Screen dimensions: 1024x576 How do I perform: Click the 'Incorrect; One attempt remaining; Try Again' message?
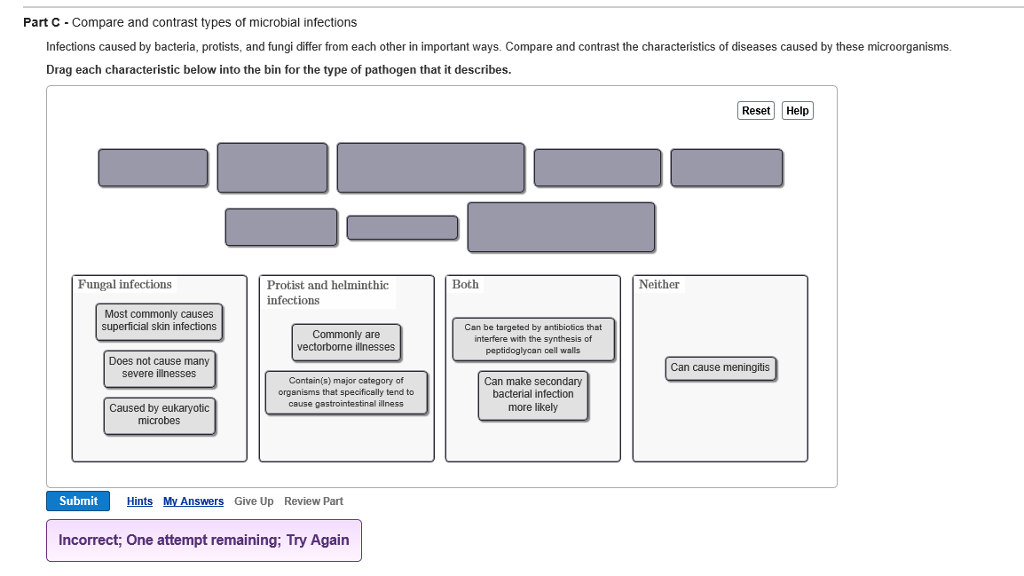click(x=204, y=540)
